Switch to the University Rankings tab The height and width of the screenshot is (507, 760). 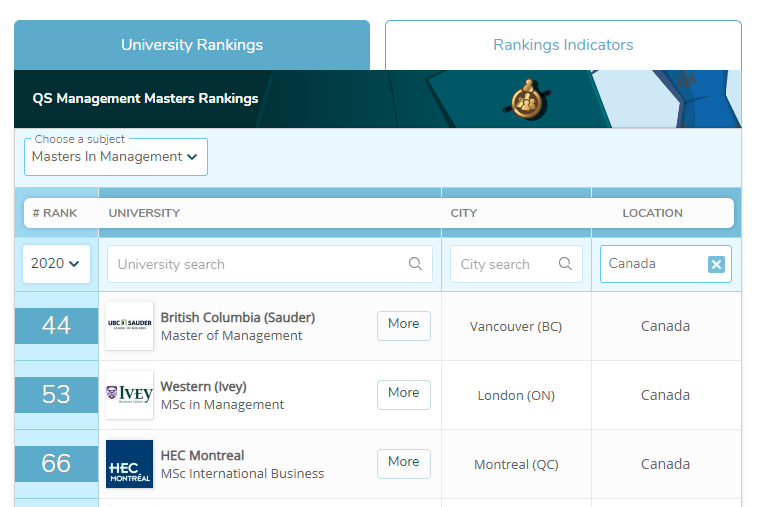pos(192,45)
